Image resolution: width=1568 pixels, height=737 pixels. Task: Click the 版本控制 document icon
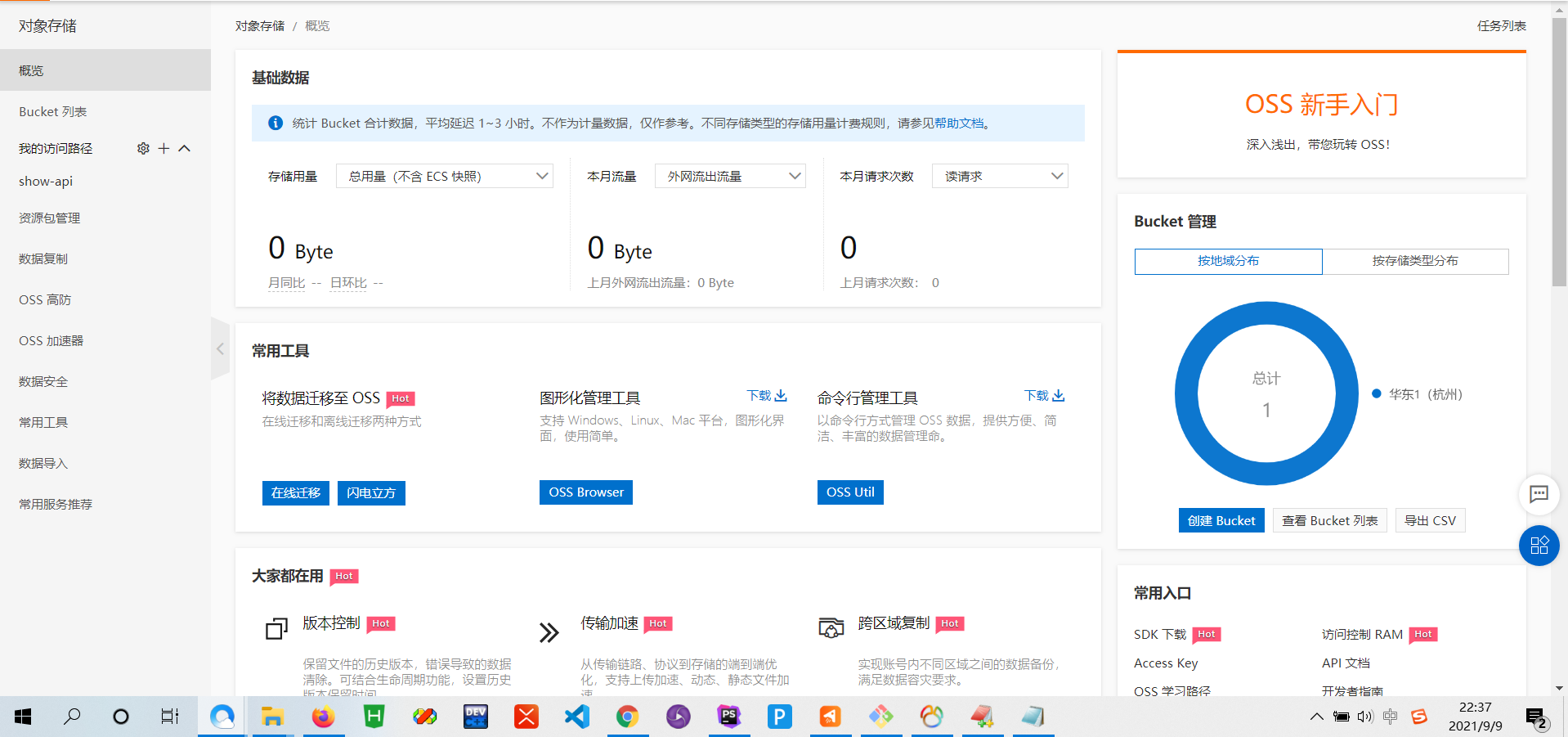point(276,629)
